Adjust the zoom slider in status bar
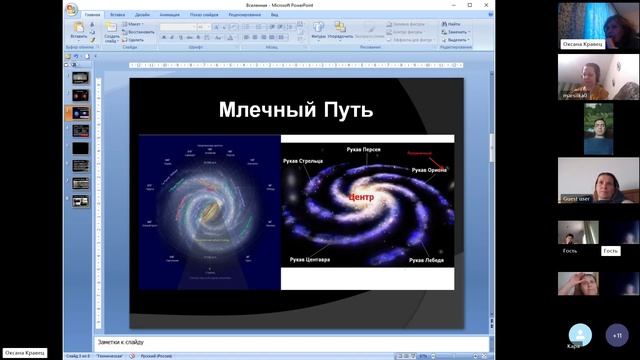The image size is (640, 360). tap(454, 356)
